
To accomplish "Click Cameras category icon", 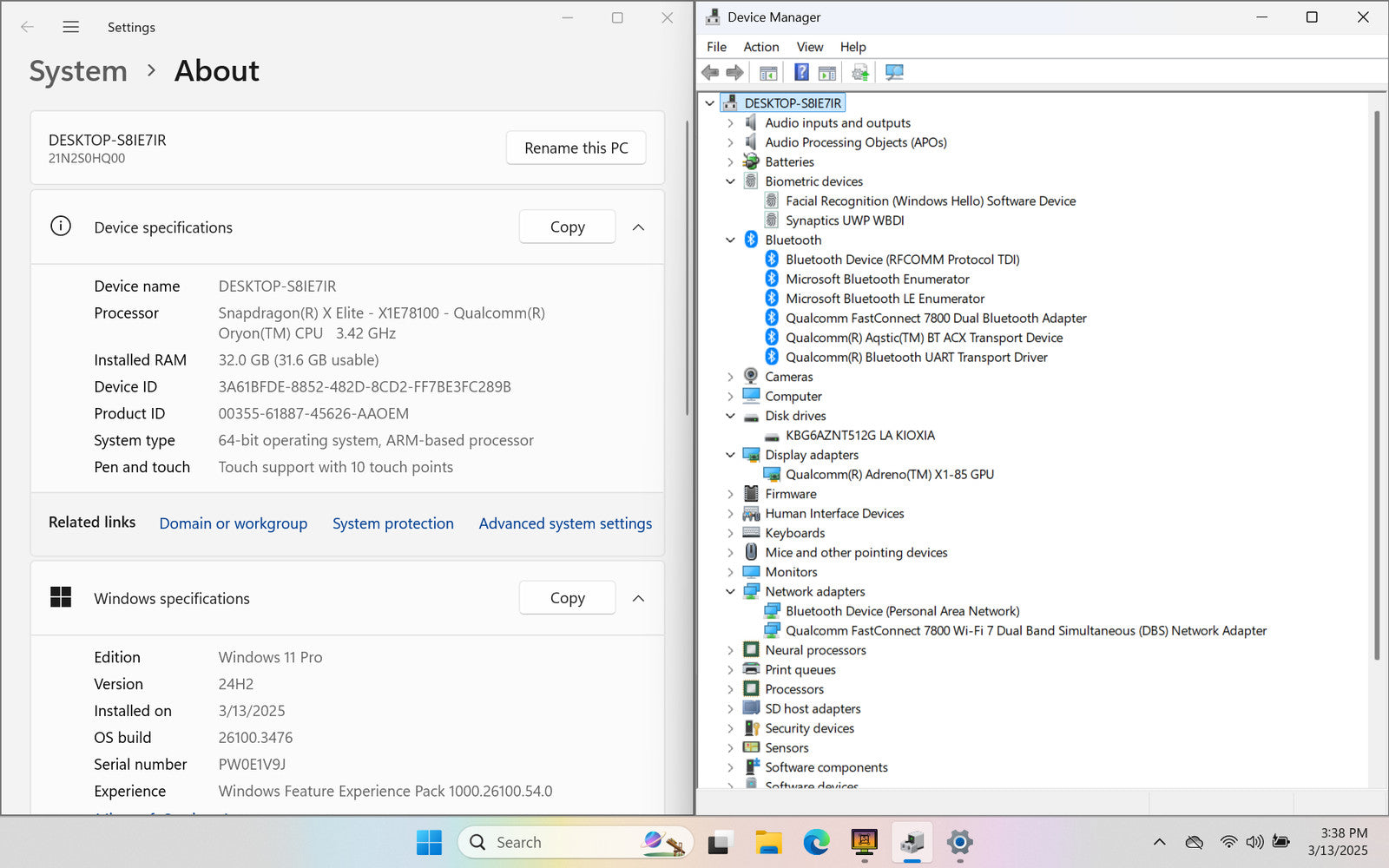I will click(751, 376).
